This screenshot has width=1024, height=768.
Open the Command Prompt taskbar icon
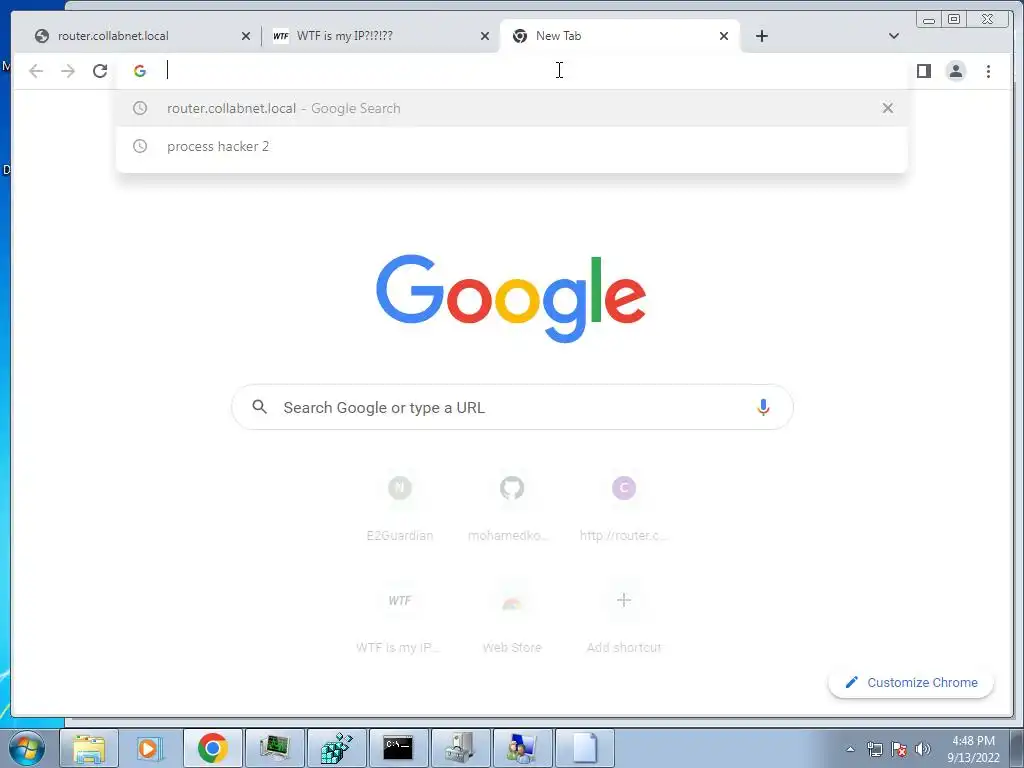click(x=398, y=748)
